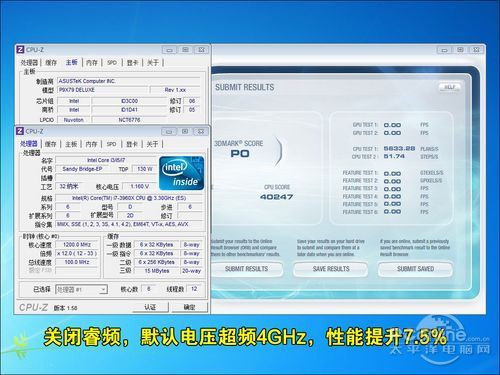
Task: Close the back CPU-Z mainboard window
Action: (201, 50)
